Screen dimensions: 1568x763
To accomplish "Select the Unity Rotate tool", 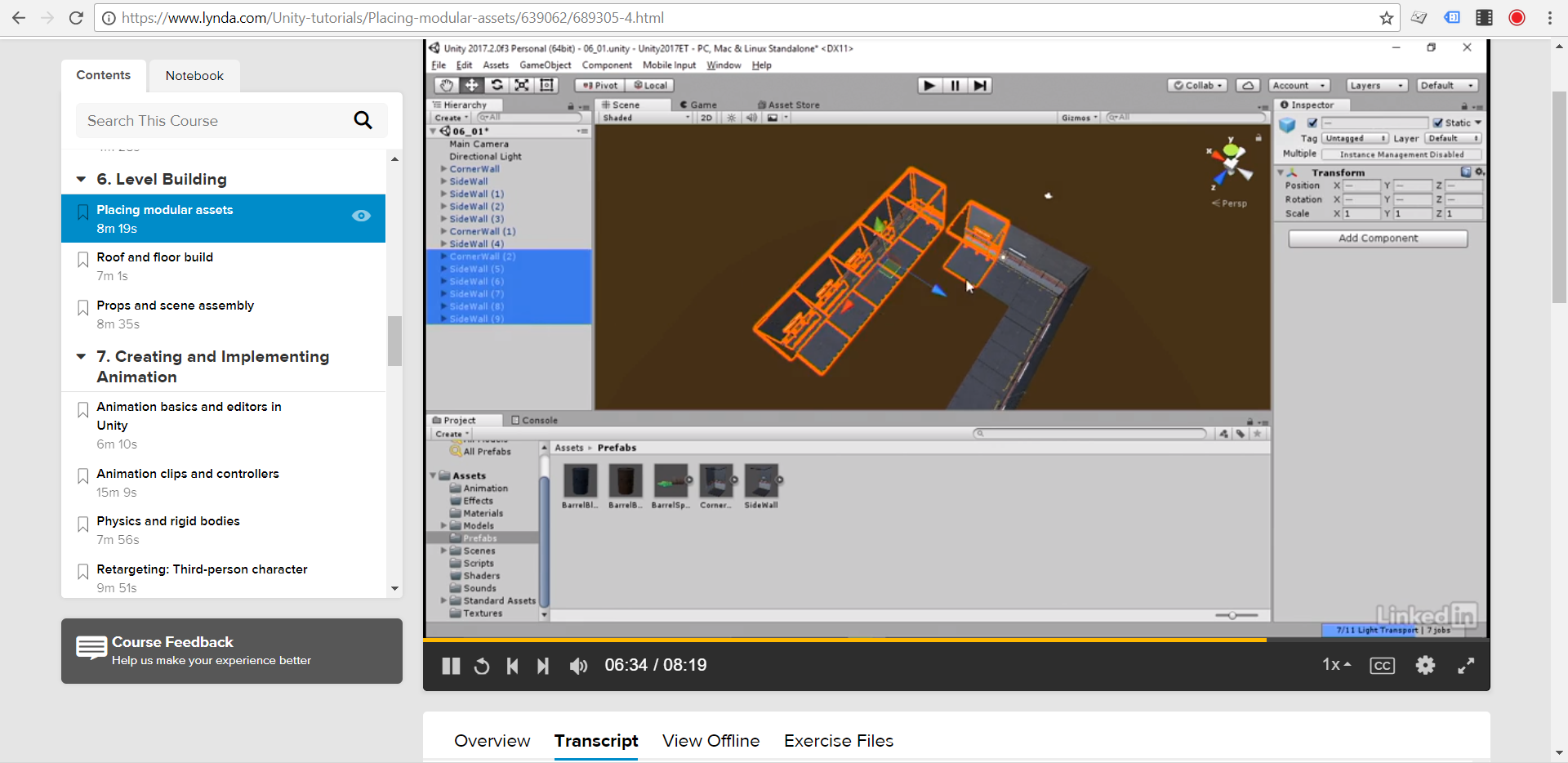I will (497, 85).
